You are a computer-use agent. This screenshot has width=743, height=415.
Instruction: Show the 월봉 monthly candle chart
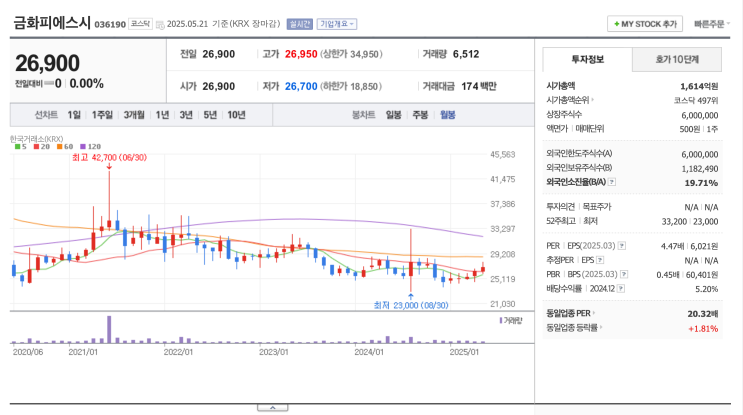tap(447, 115)
